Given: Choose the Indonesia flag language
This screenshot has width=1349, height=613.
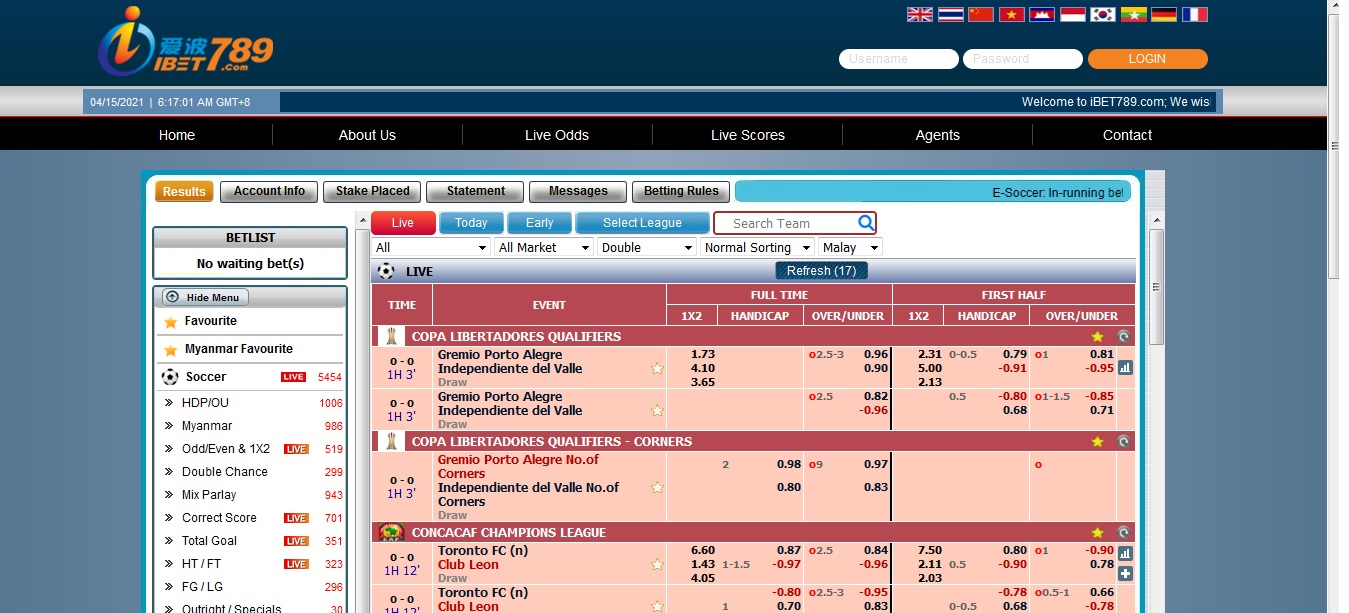Looking at the screenshot, I should [x=1073, y=14].
